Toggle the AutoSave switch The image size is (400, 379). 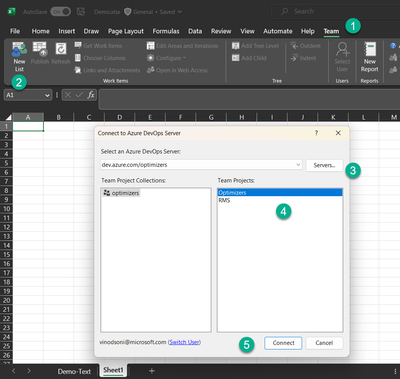pos(61,12)
